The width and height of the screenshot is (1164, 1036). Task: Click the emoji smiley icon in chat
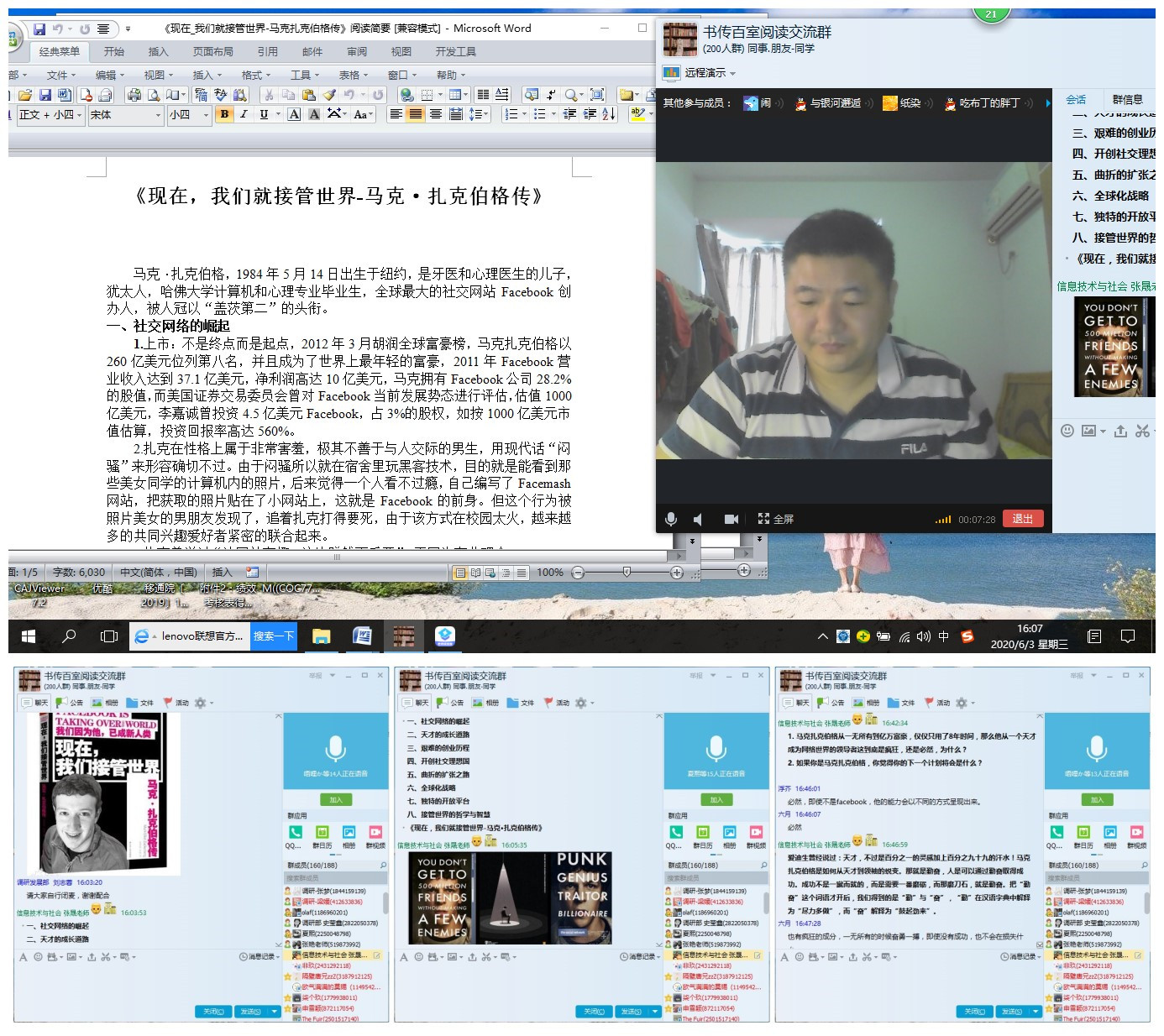(x=1067, y=431)
